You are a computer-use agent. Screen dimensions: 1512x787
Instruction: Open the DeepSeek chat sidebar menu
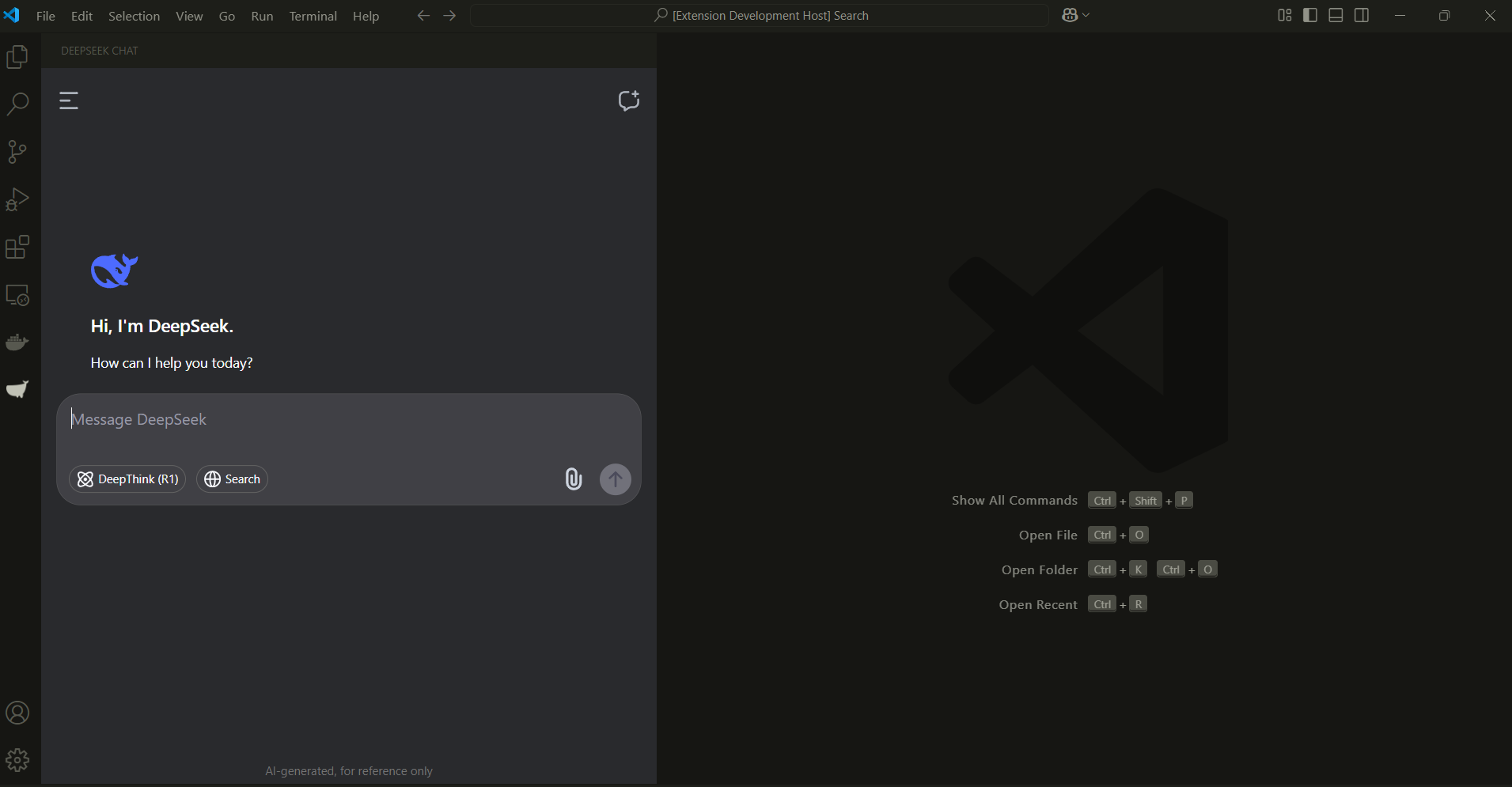tap(69, 100)
